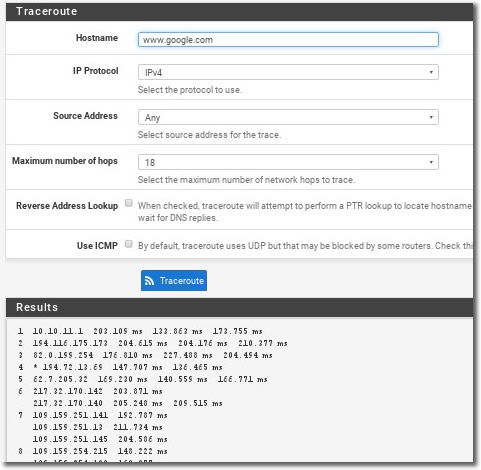Click the Traceroute panel header

(x=239, y=12)
